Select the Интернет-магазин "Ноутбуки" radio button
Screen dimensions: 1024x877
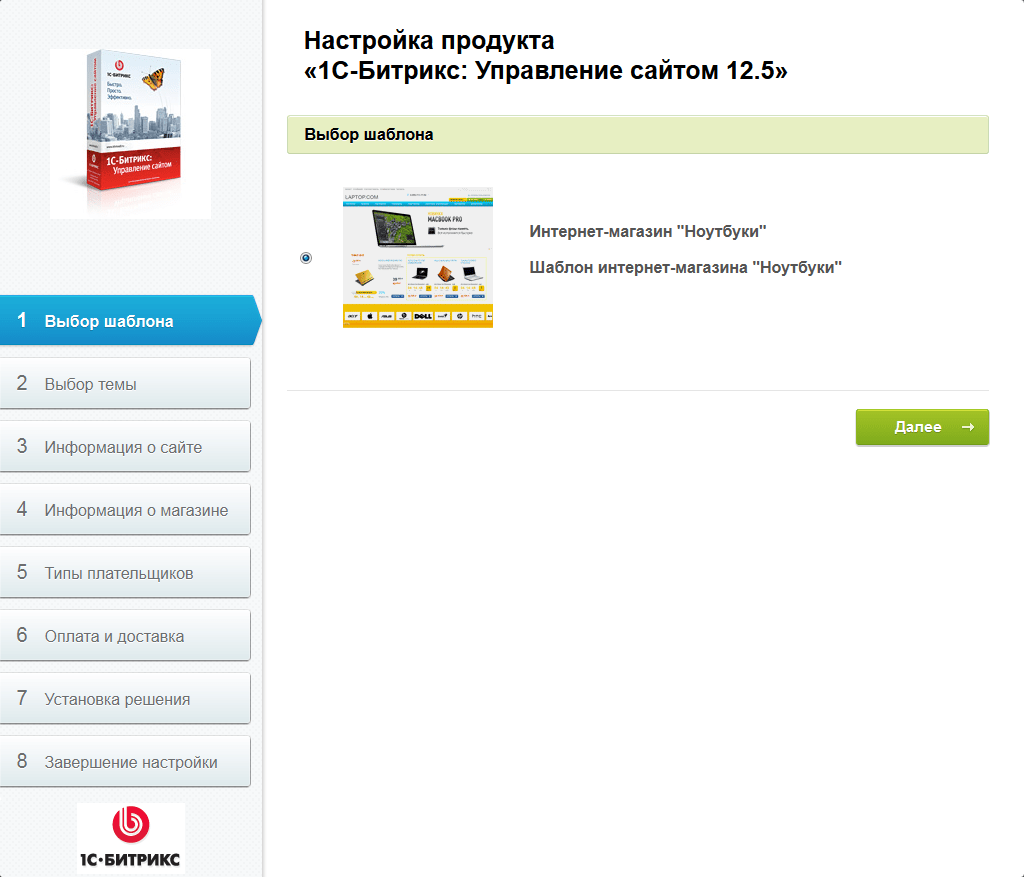[x=306, y=258]
